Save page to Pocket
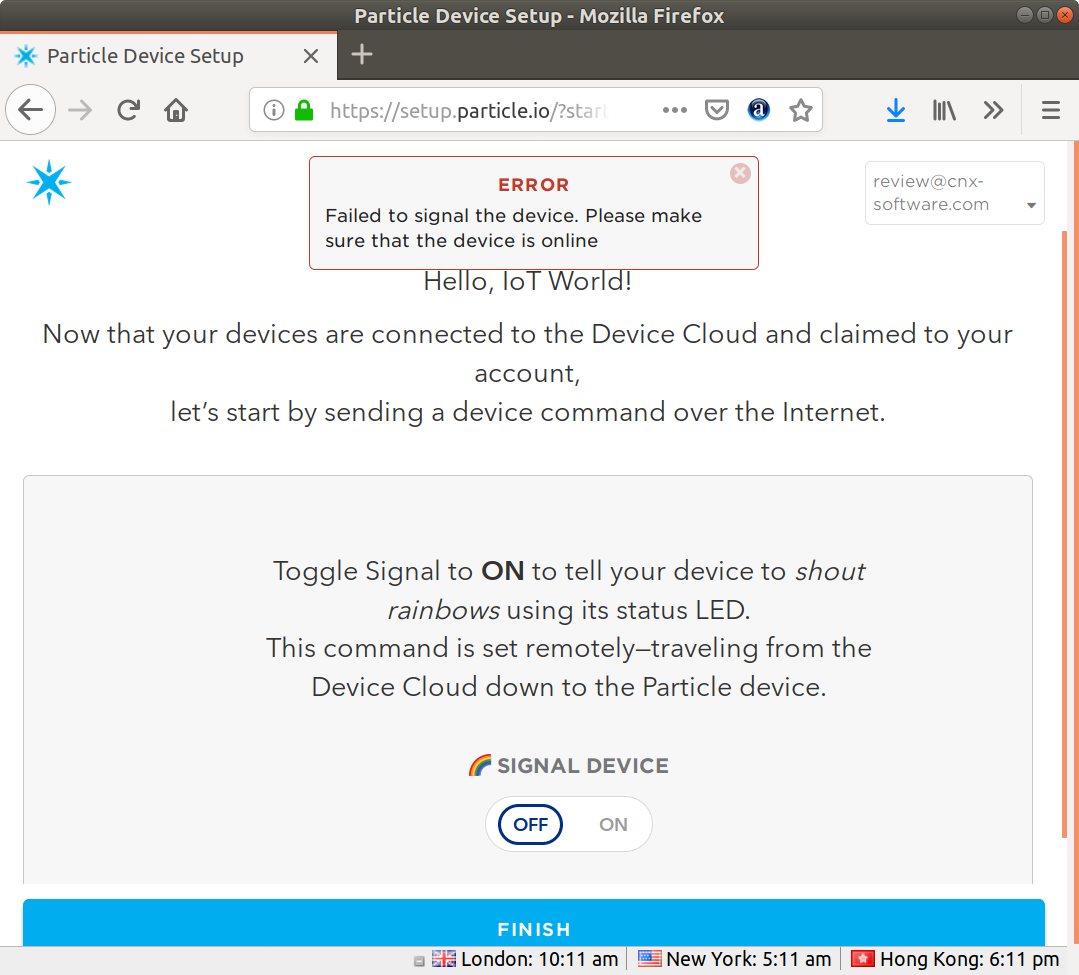 (717, 110)
